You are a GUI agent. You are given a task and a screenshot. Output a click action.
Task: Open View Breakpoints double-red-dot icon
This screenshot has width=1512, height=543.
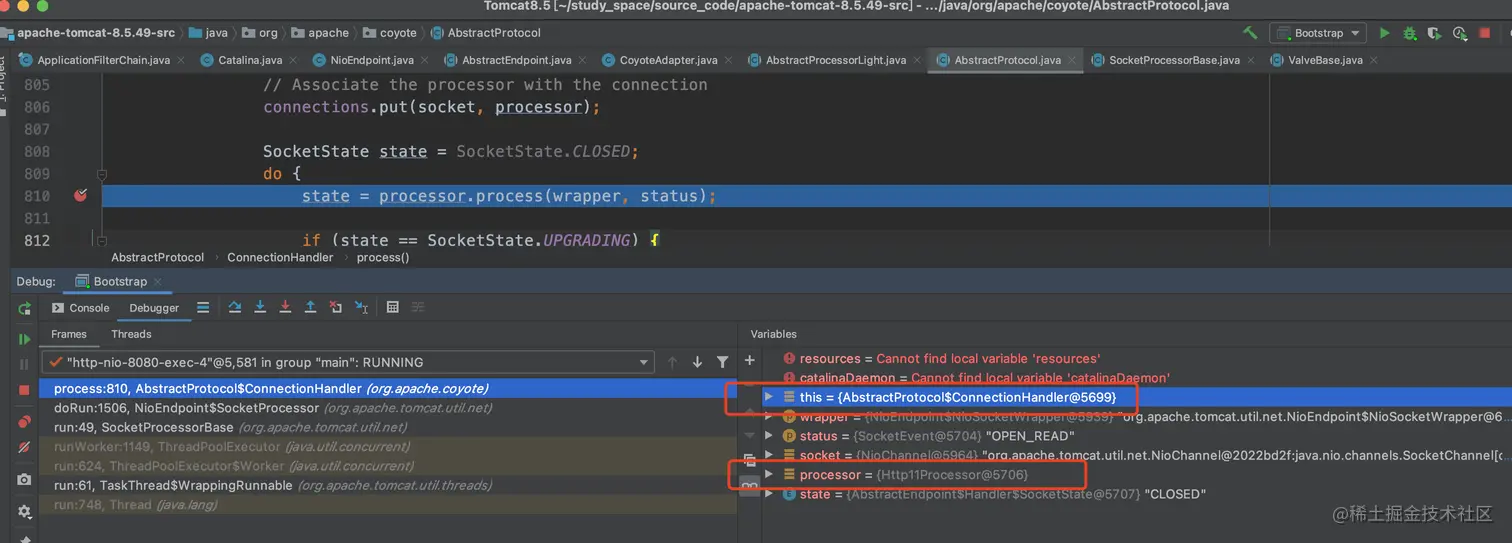[x=24, y=422]
